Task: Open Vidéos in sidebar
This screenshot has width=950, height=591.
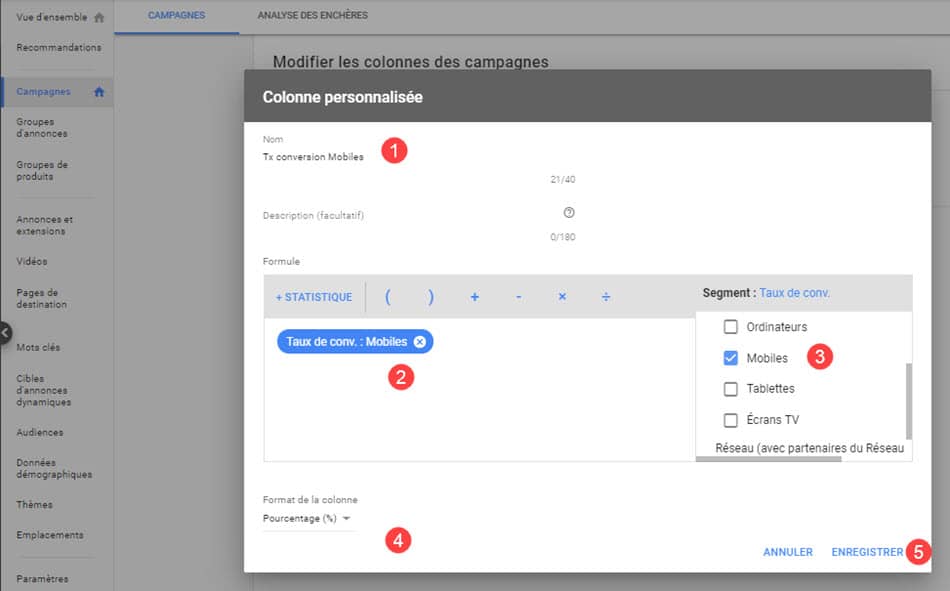Action: click(x=32, y=262)
